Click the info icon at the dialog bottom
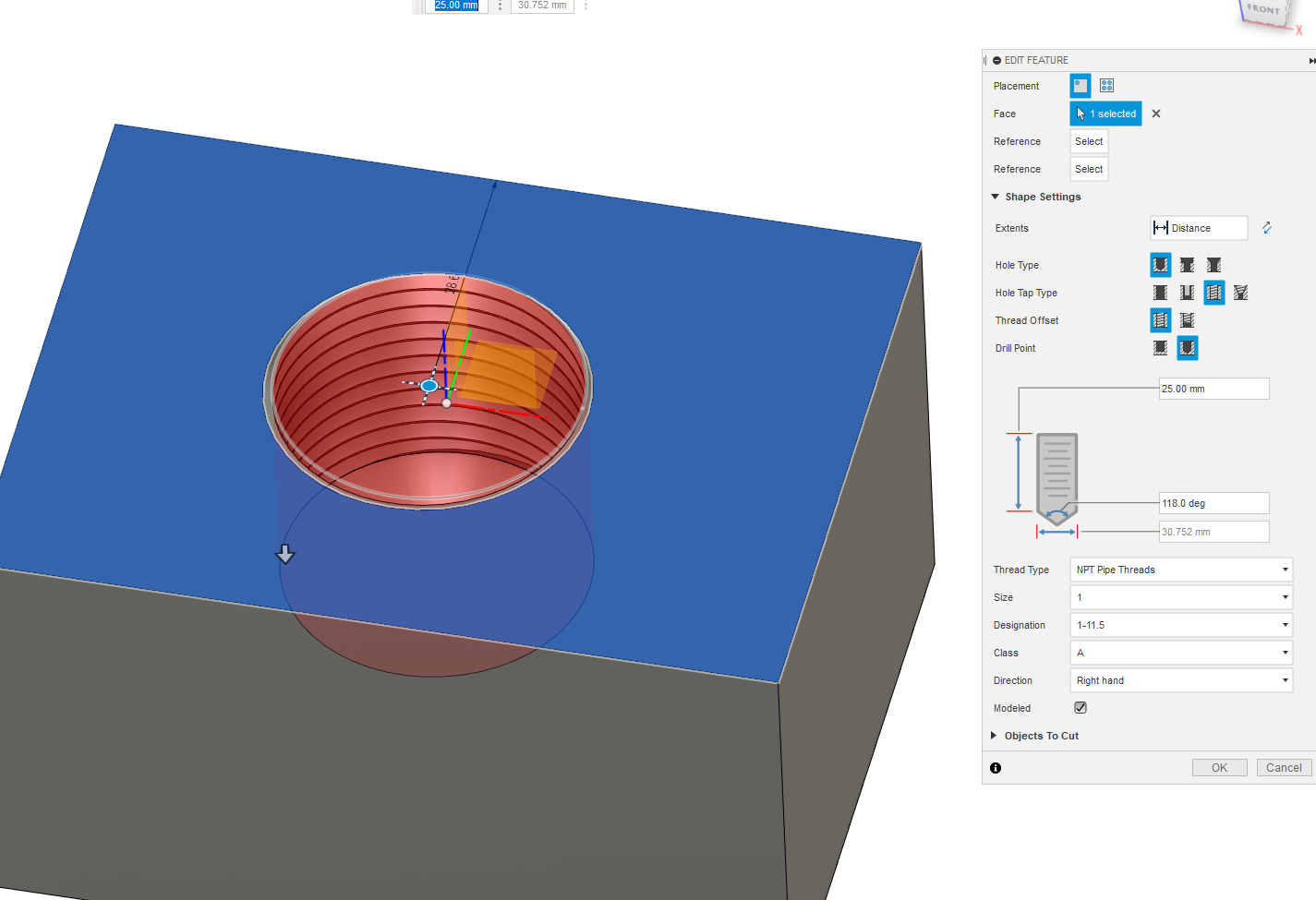The width and height of the screenshot is (1316, 900). tap(996, 767)
